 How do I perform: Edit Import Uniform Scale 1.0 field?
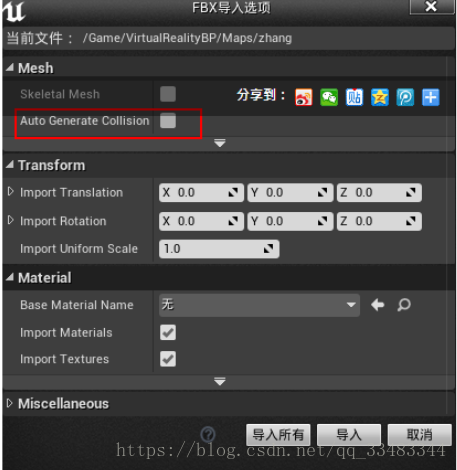[x=219, y=249]
